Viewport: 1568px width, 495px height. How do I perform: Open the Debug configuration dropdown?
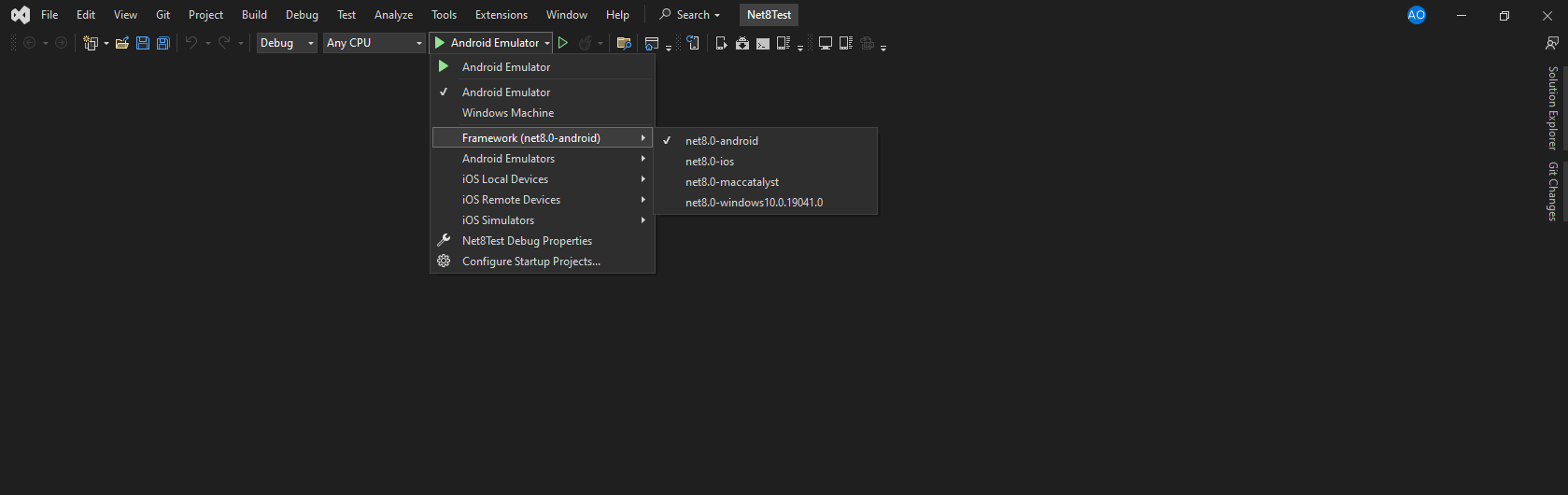[x=287, y=43]
